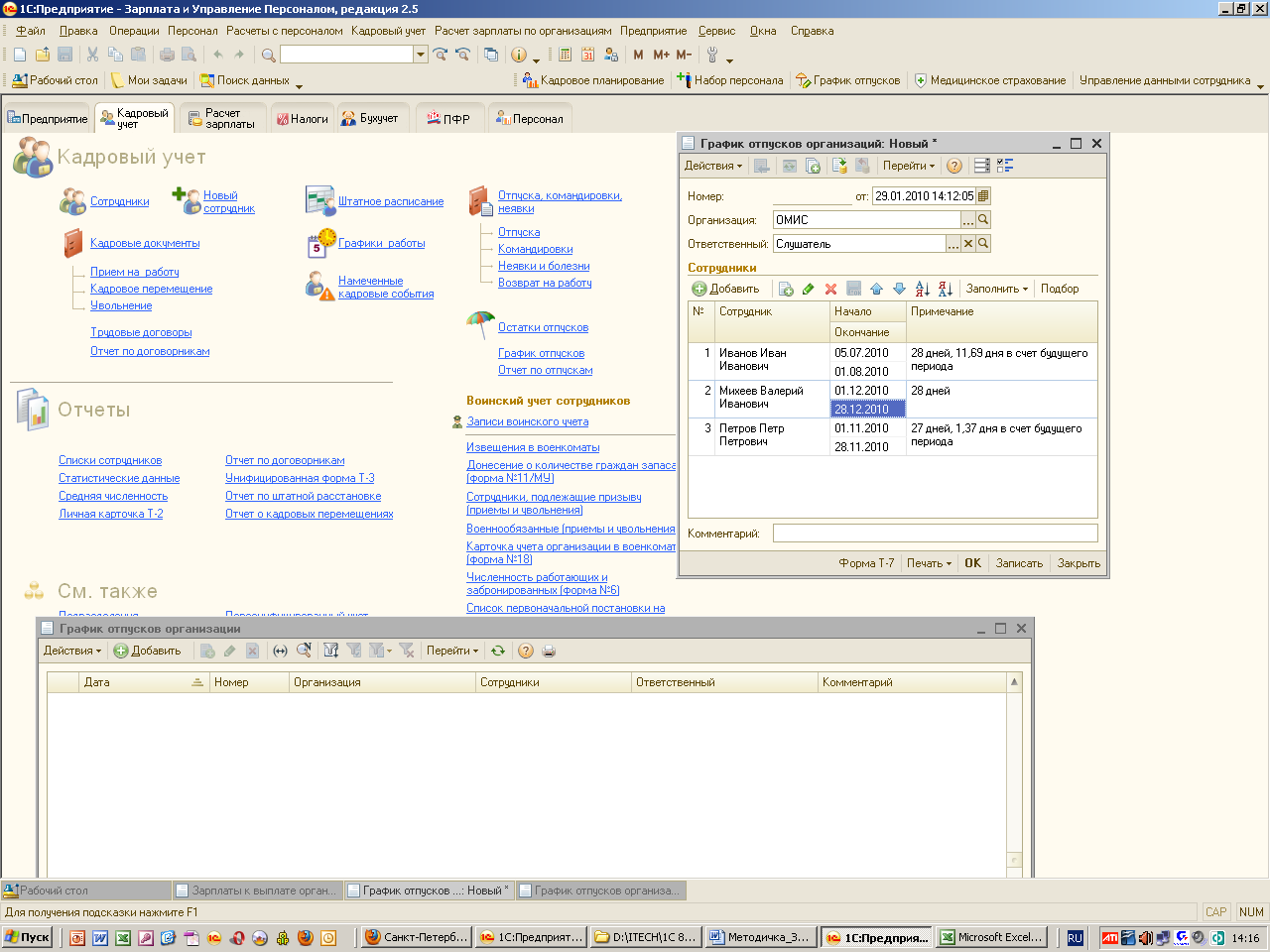This screenshot has width=1270, height=952.
Task: Open the Трудовые договоры link
Action: coord(141,332)
